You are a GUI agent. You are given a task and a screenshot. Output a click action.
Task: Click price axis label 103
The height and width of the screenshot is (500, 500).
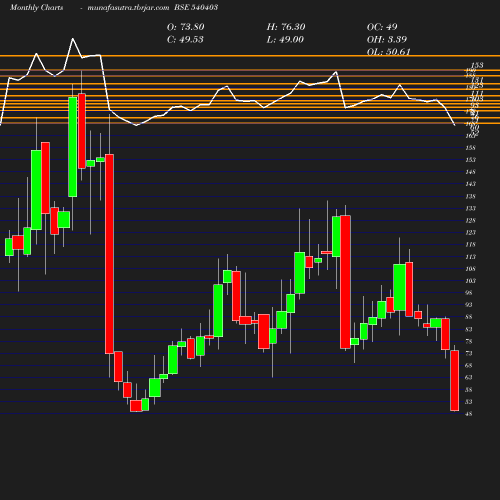470,281
